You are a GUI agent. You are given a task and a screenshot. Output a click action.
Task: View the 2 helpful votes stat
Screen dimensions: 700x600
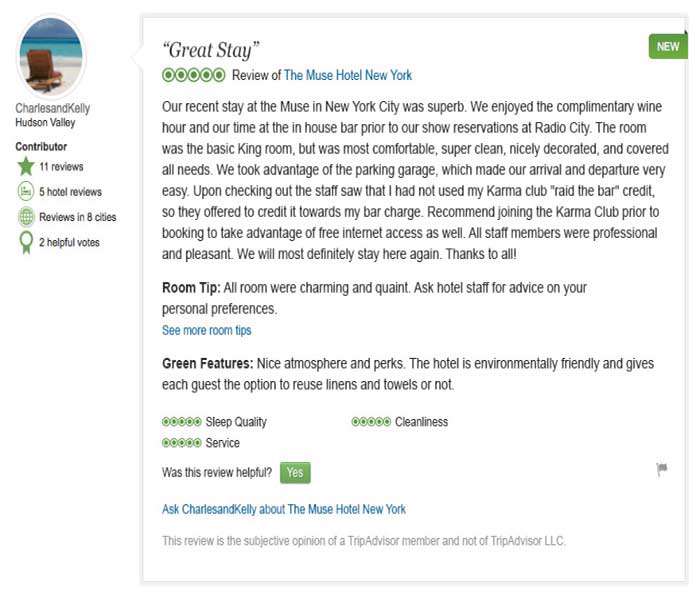[x=69, y=242]
